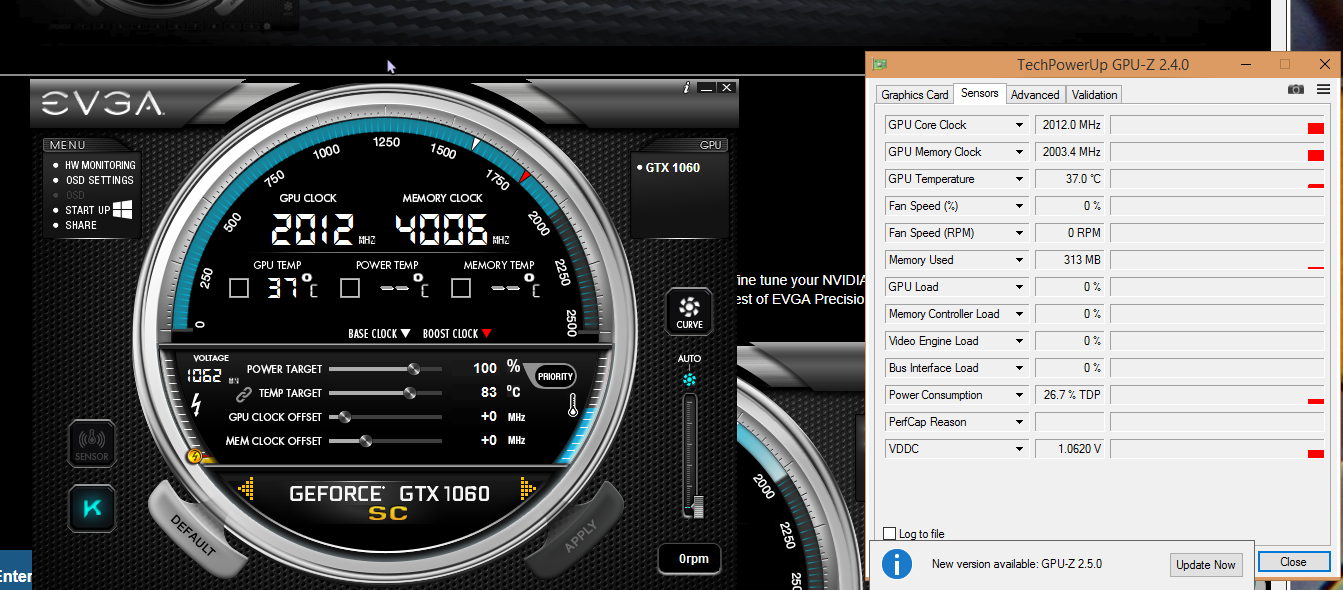This screenshot has height=590, width=1343.
Task: Click the GPU-Z Close button
Action: pyautogui.click(x=1293, y=562)
